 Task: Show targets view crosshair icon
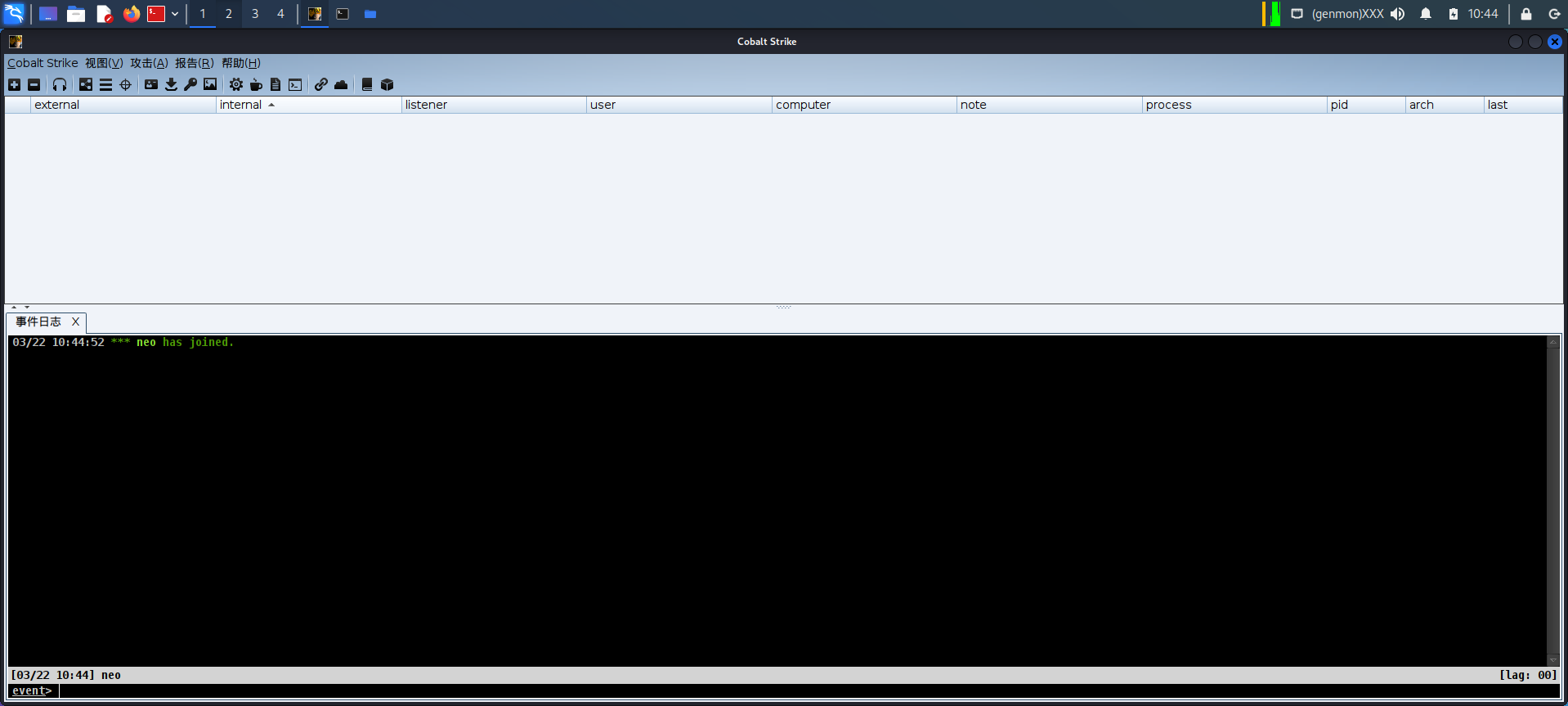125,84
